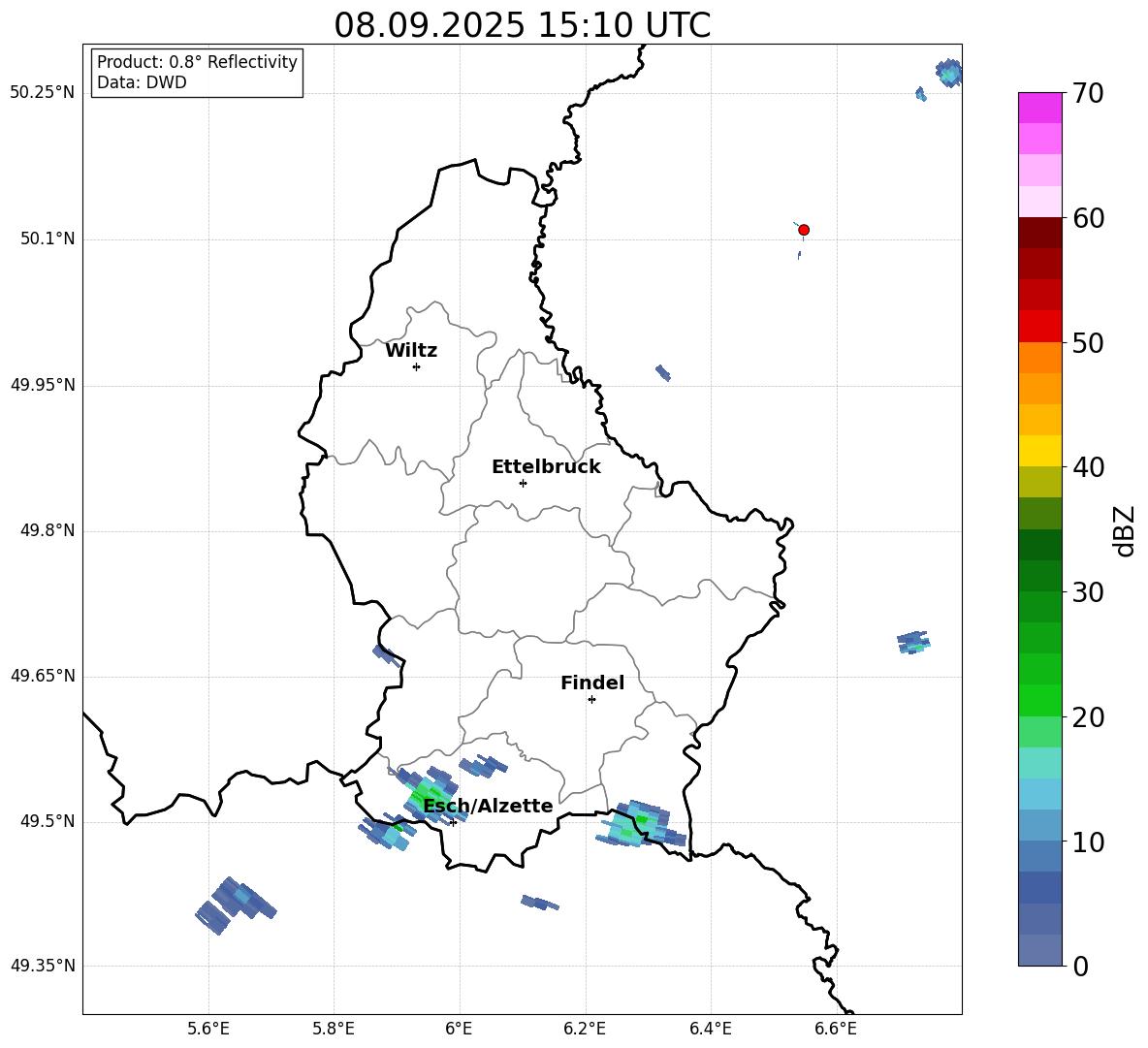This screenshot has height=1048, width=1148.
Task: Click the longitude label 6.4°E
Action: coord(710,1030)
